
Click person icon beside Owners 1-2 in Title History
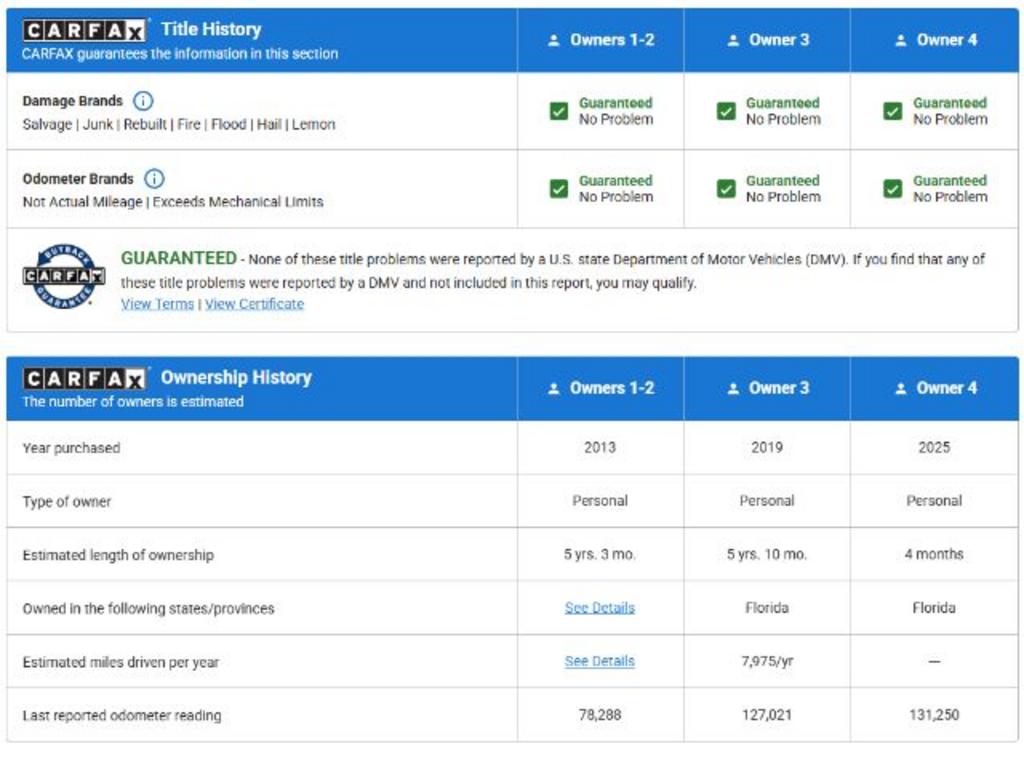point(554,40)
